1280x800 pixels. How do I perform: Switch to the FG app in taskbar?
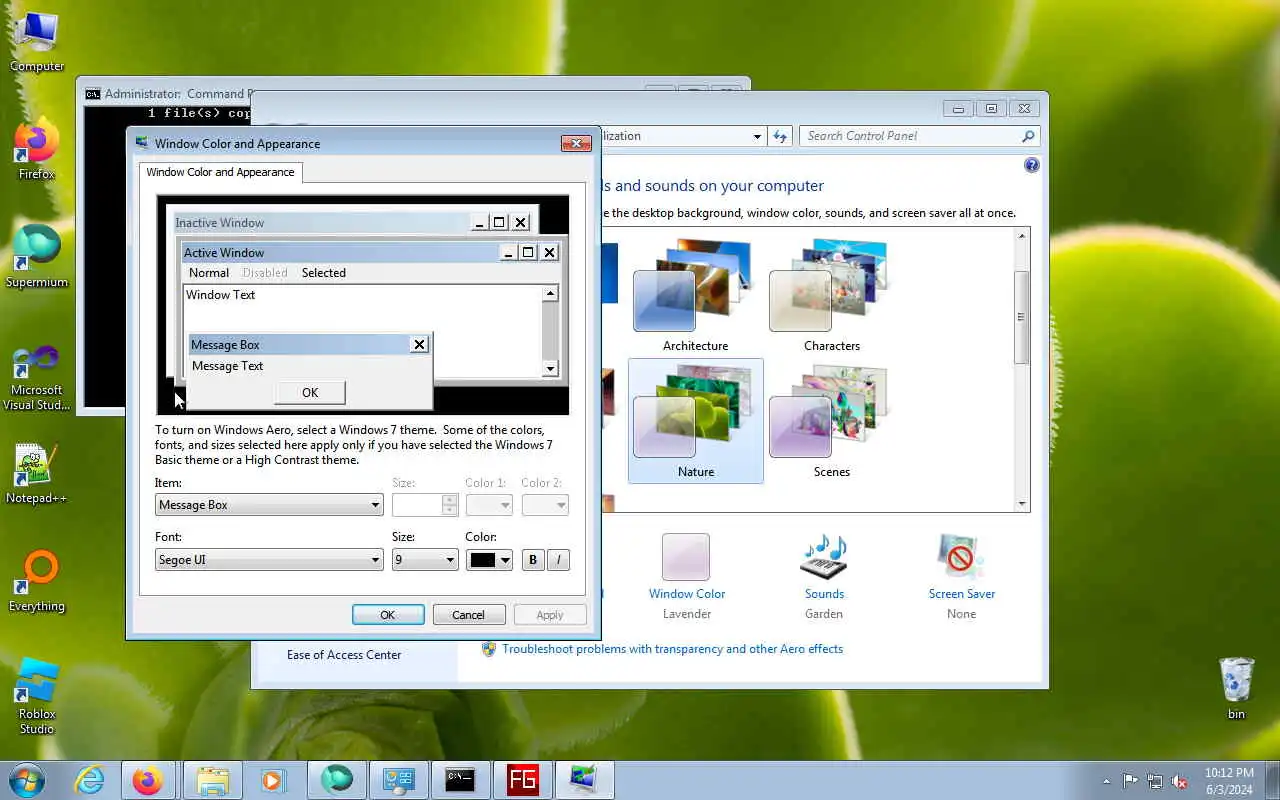[522, 780]
